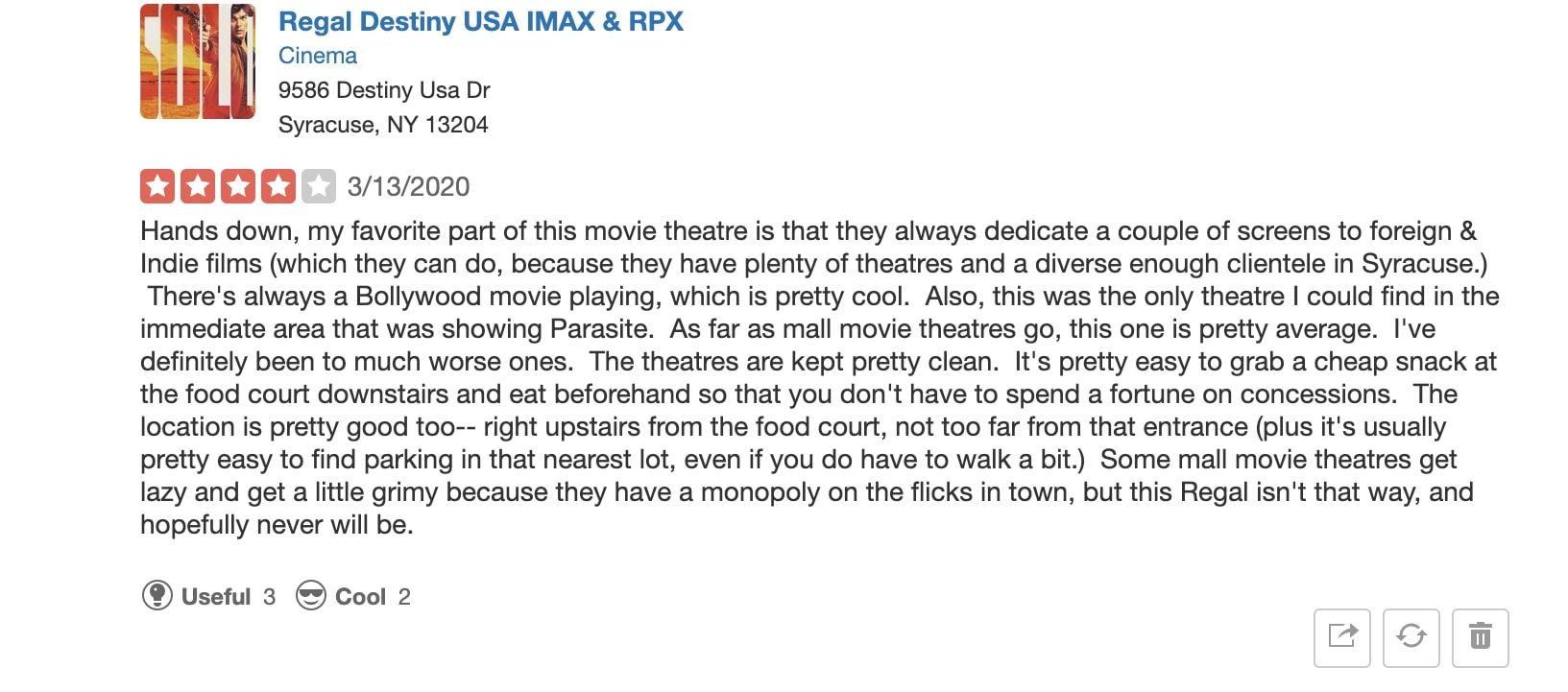Click the 9586 Destiny Usa Dr address
This screenshot has height=692, width=1568.
(x=384, y=90)
